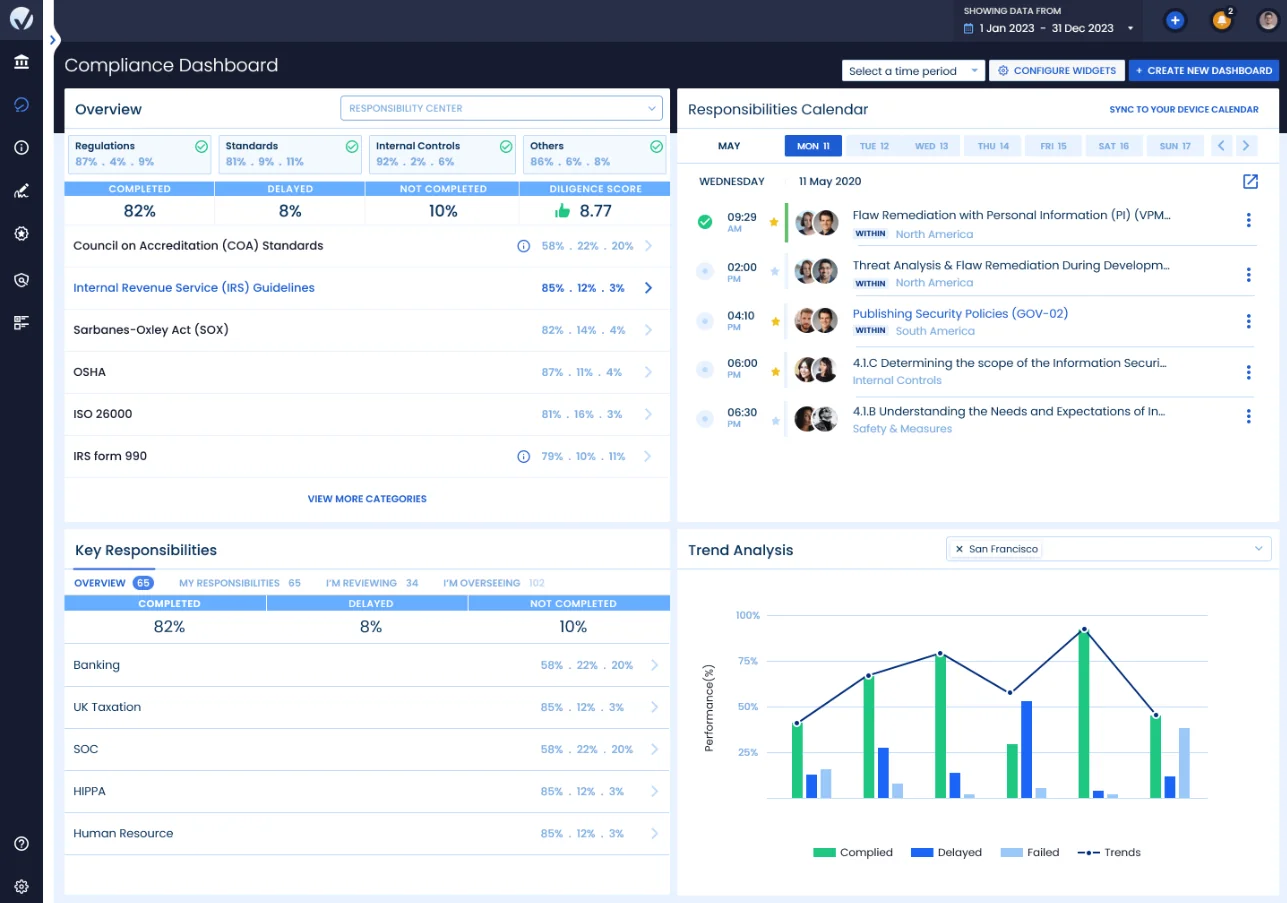Image resolution: width=1287 pixels, height=903 pixels.
Task: Open the help question mark icon
Action: 21,844
